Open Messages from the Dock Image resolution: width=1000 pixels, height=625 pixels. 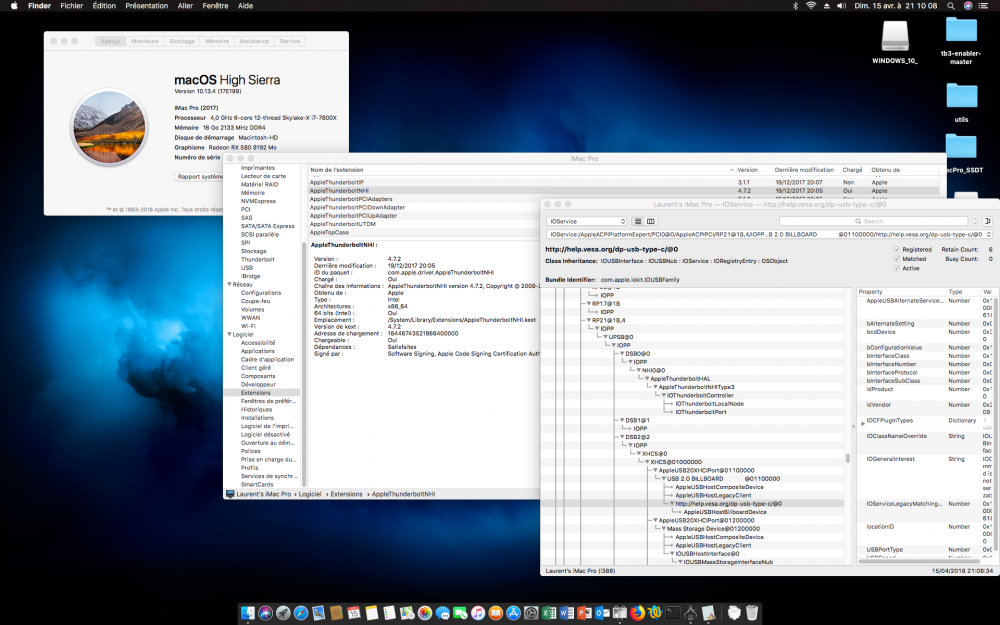coord(443,614)
